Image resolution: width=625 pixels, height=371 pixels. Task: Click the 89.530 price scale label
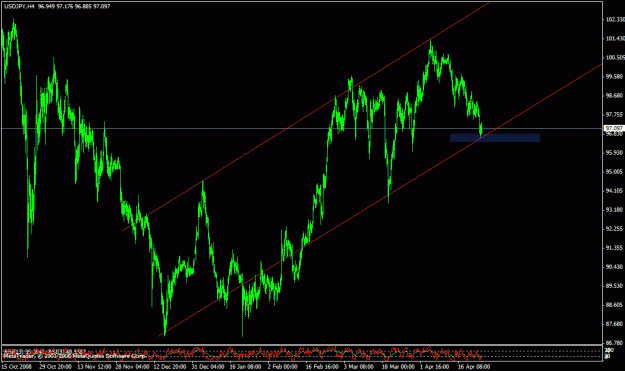pos(614,286)
